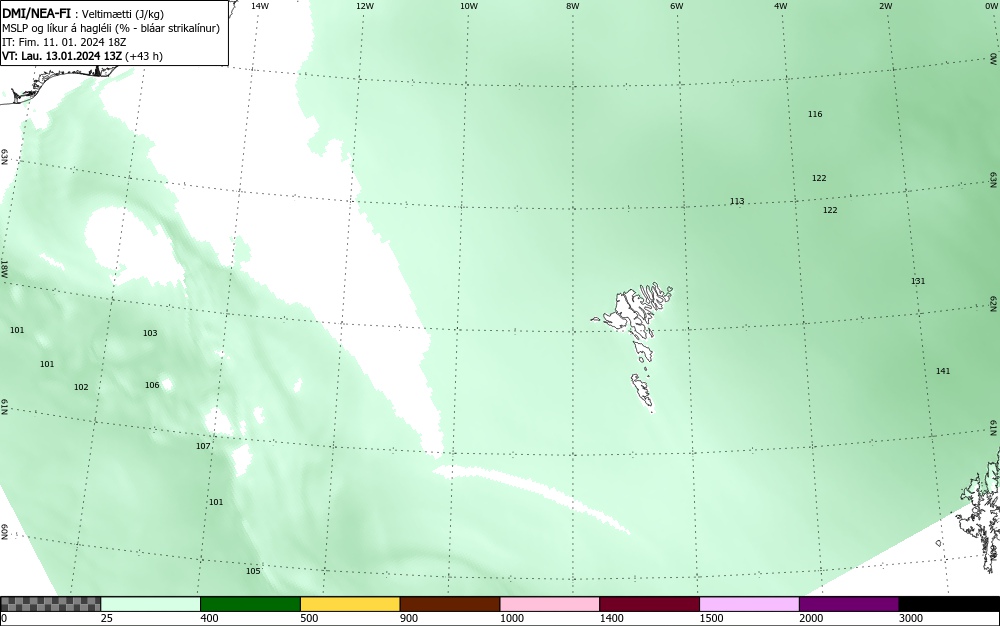This screenshot has height=626, width=1000.
Task: Click the 107 value on the map
Action: 203,446
